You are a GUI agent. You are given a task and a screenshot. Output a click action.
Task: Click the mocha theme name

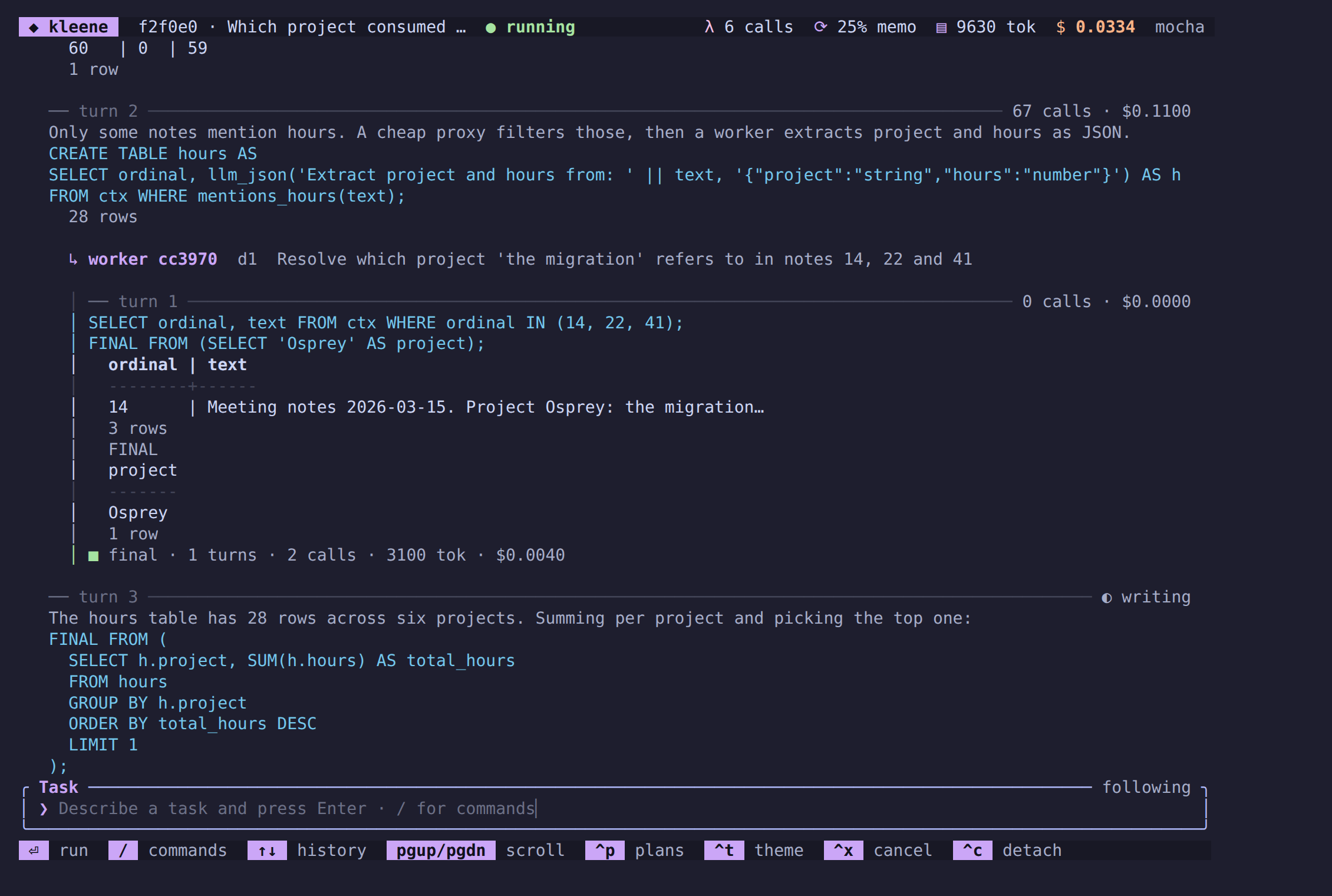tap(1179, 27)
